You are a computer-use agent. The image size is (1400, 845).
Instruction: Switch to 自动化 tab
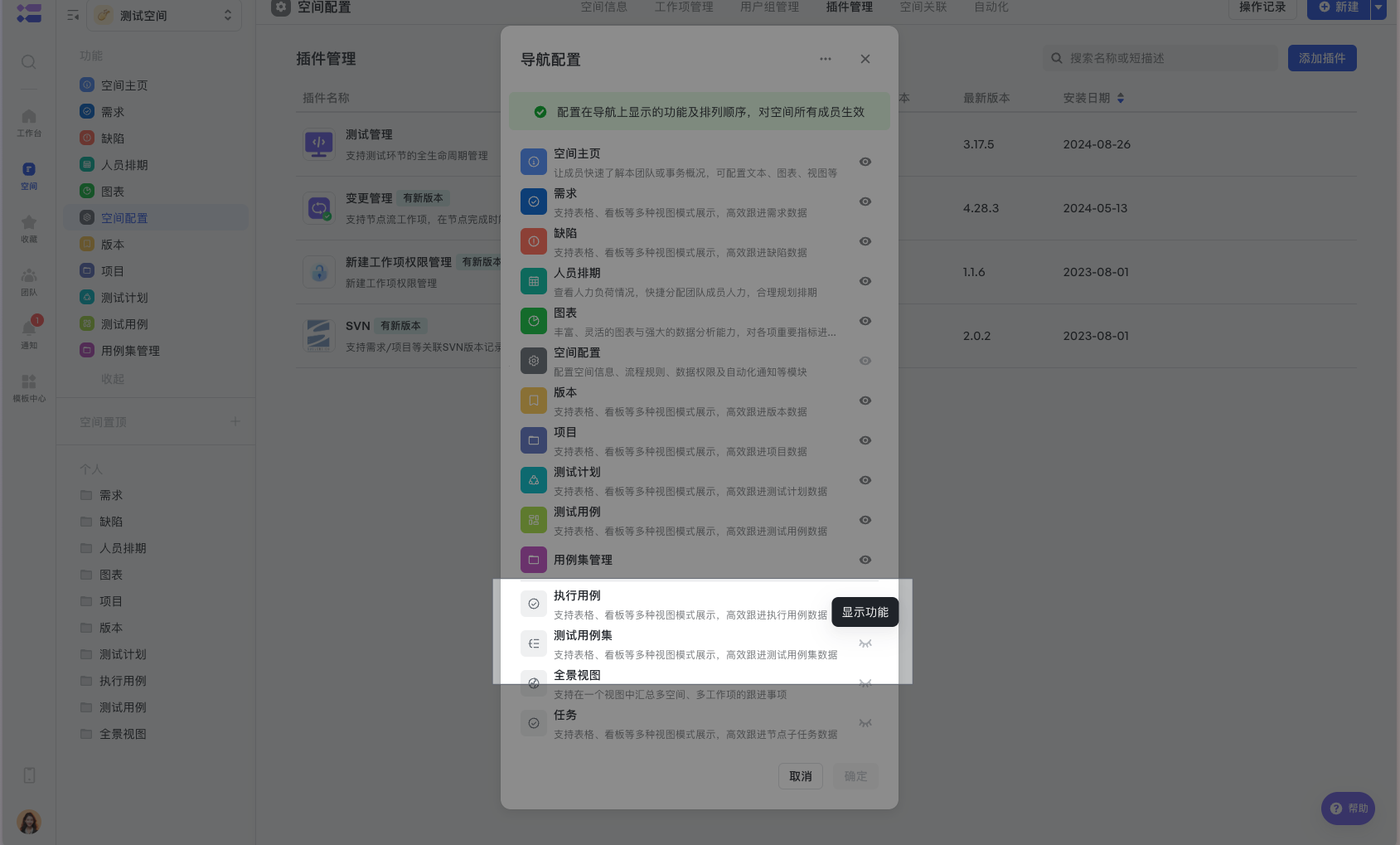coord(991,7)
